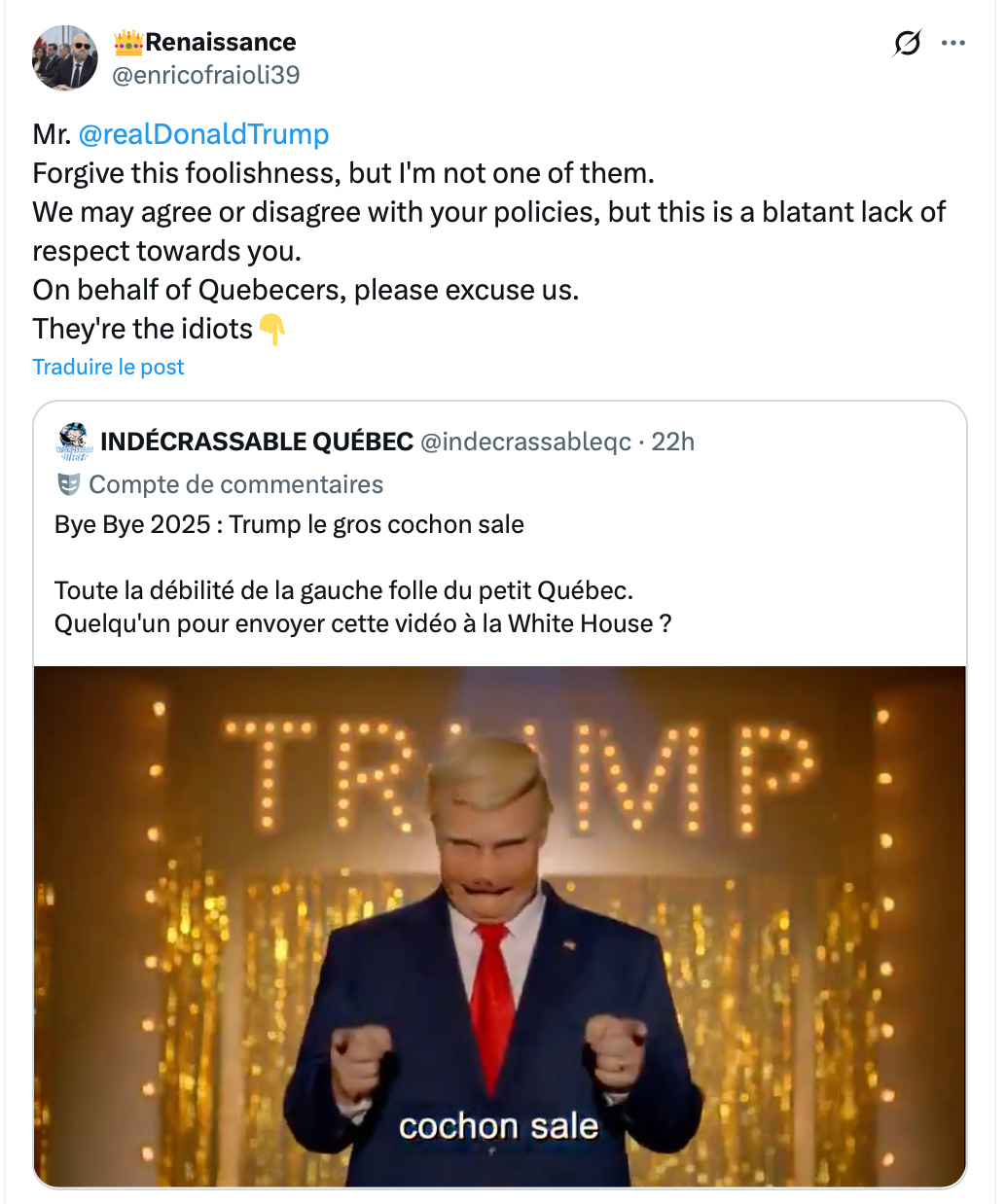Viewport: 1006px width, 1204px height.
Task: Open the 22h timestamp of quoted post
Action: [673, 442]
